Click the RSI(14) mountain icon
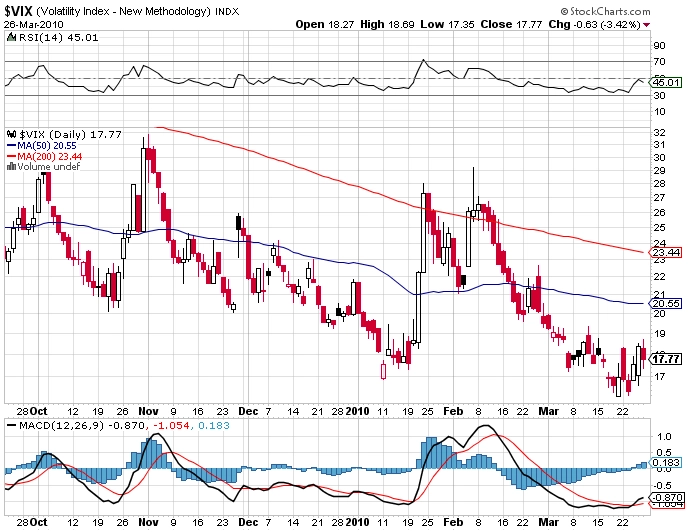688x532 pixels. 11,38
